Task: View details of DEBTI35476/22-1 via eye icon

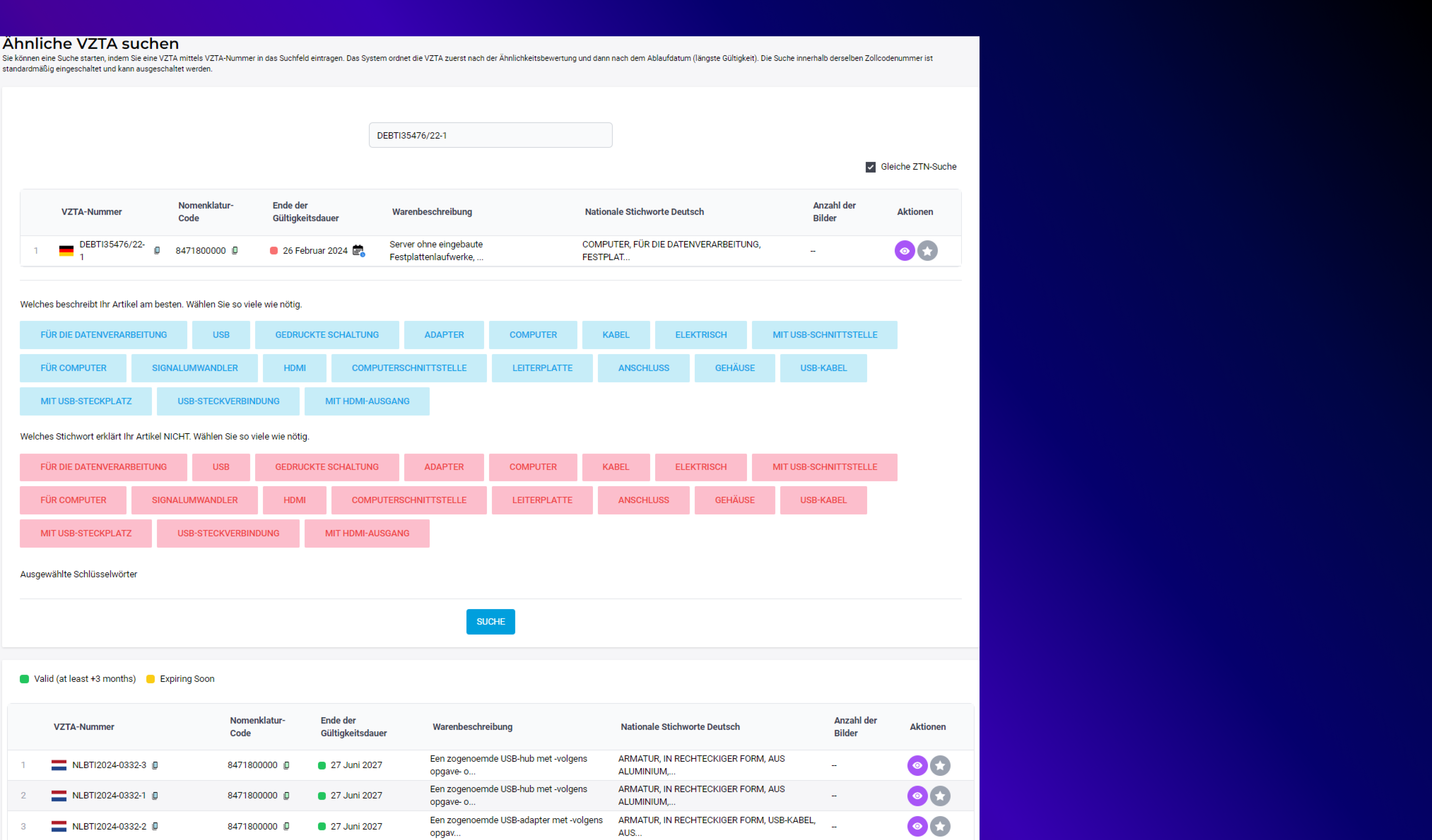Action: [x=904, y=251]
